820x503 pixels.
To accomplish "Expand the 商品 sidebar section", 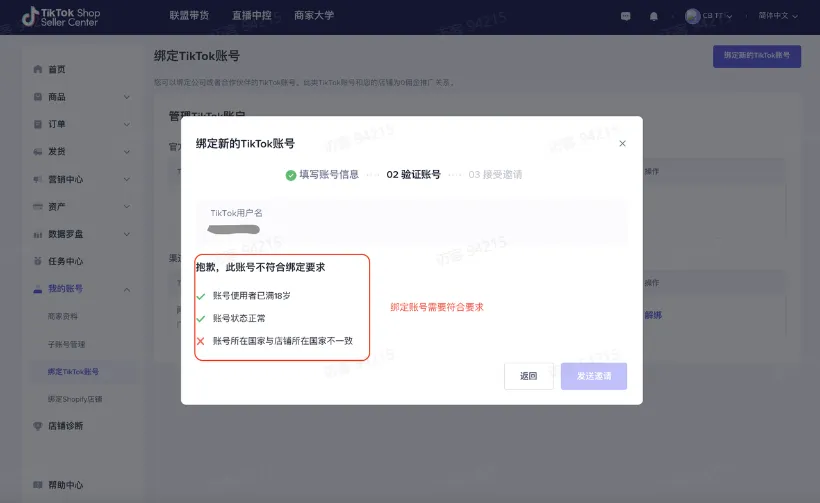I will pyautogui.click(x=127, y=97).
